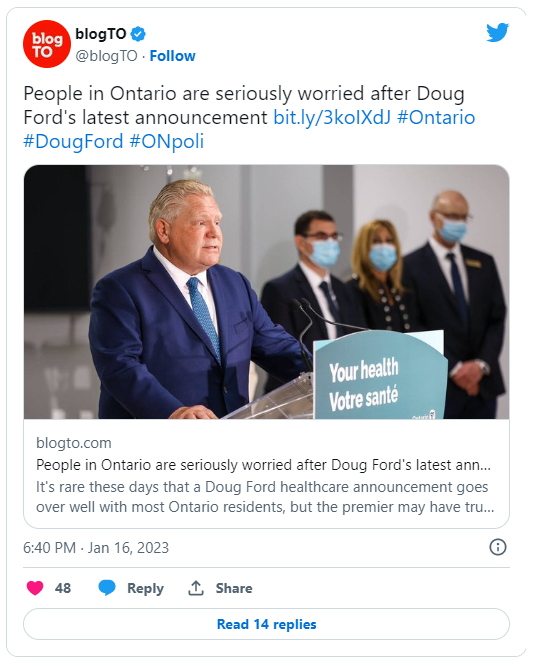Click the @blogTO handle
The width and height of the screenshot is (543, 666).
coord(106,56)
